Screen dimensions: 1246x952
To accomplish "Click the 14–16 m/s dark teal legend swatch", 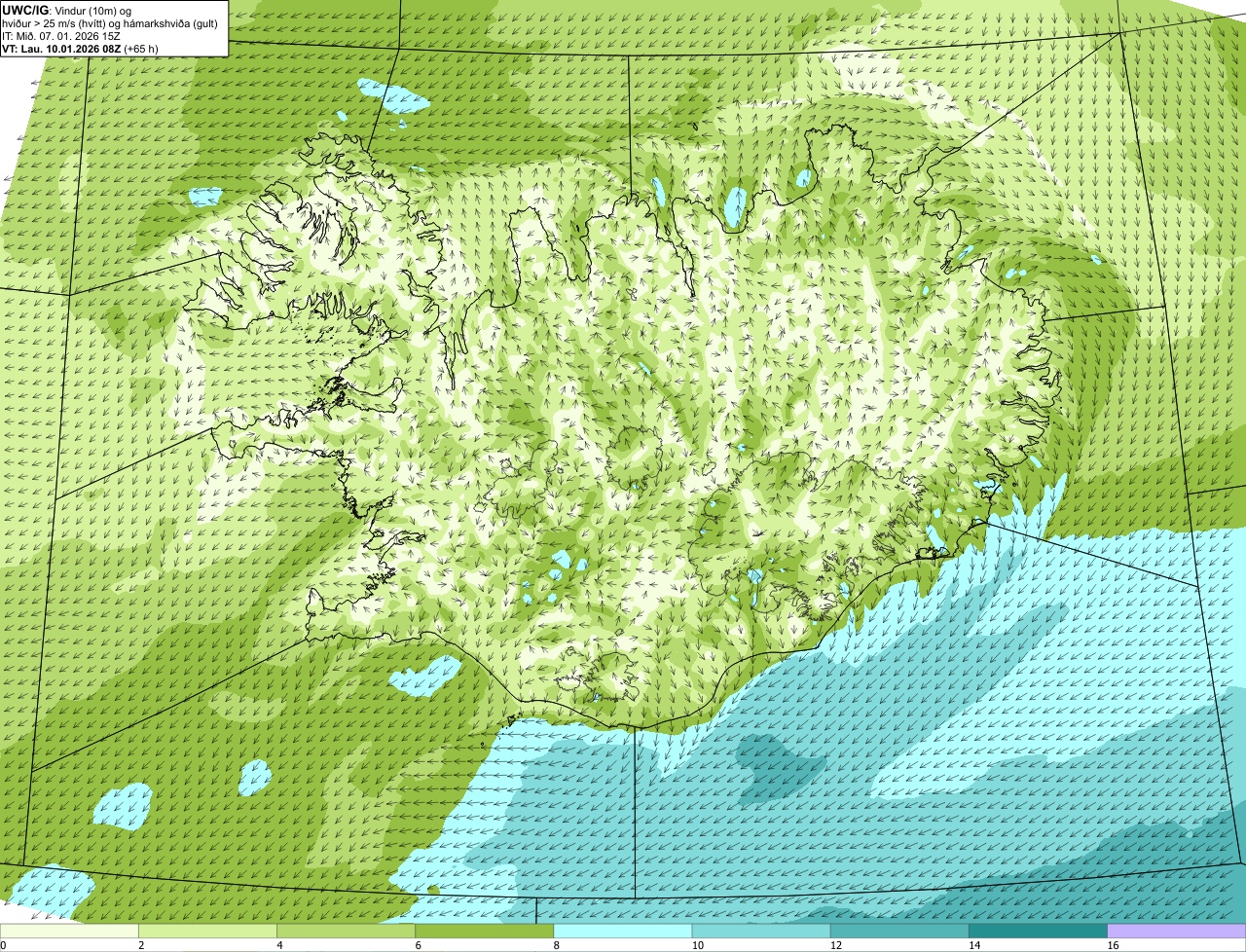I will click(1038, 931).
